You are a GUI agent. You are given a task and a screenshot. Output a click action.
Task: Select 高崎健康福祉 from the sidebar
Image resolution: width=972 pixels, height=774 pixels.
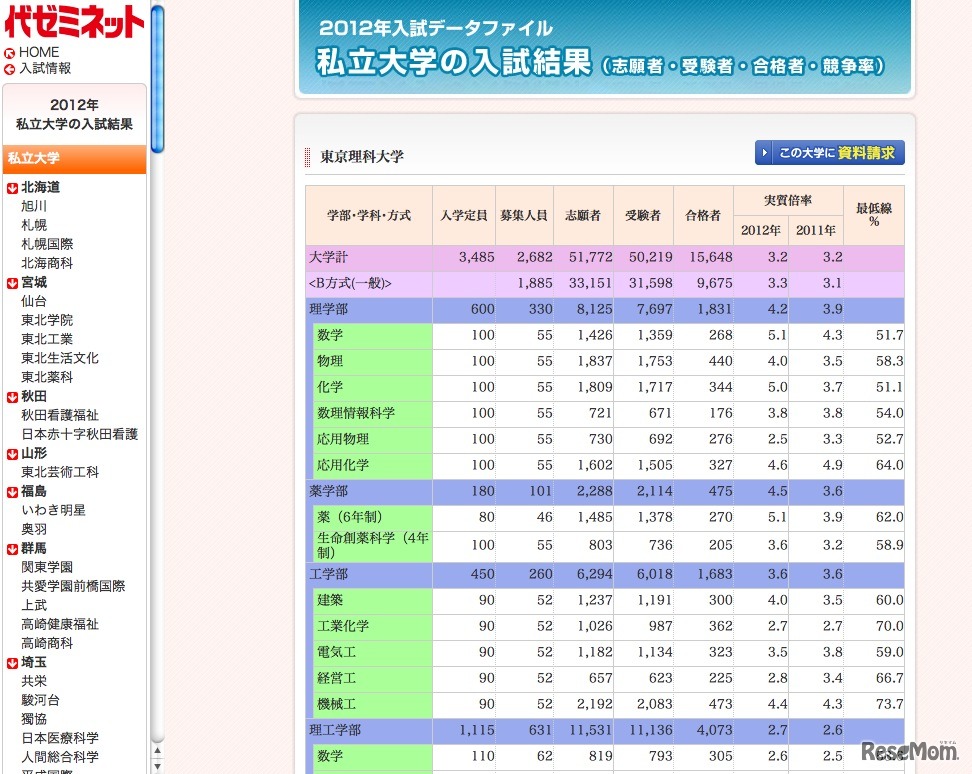[60, 624]
